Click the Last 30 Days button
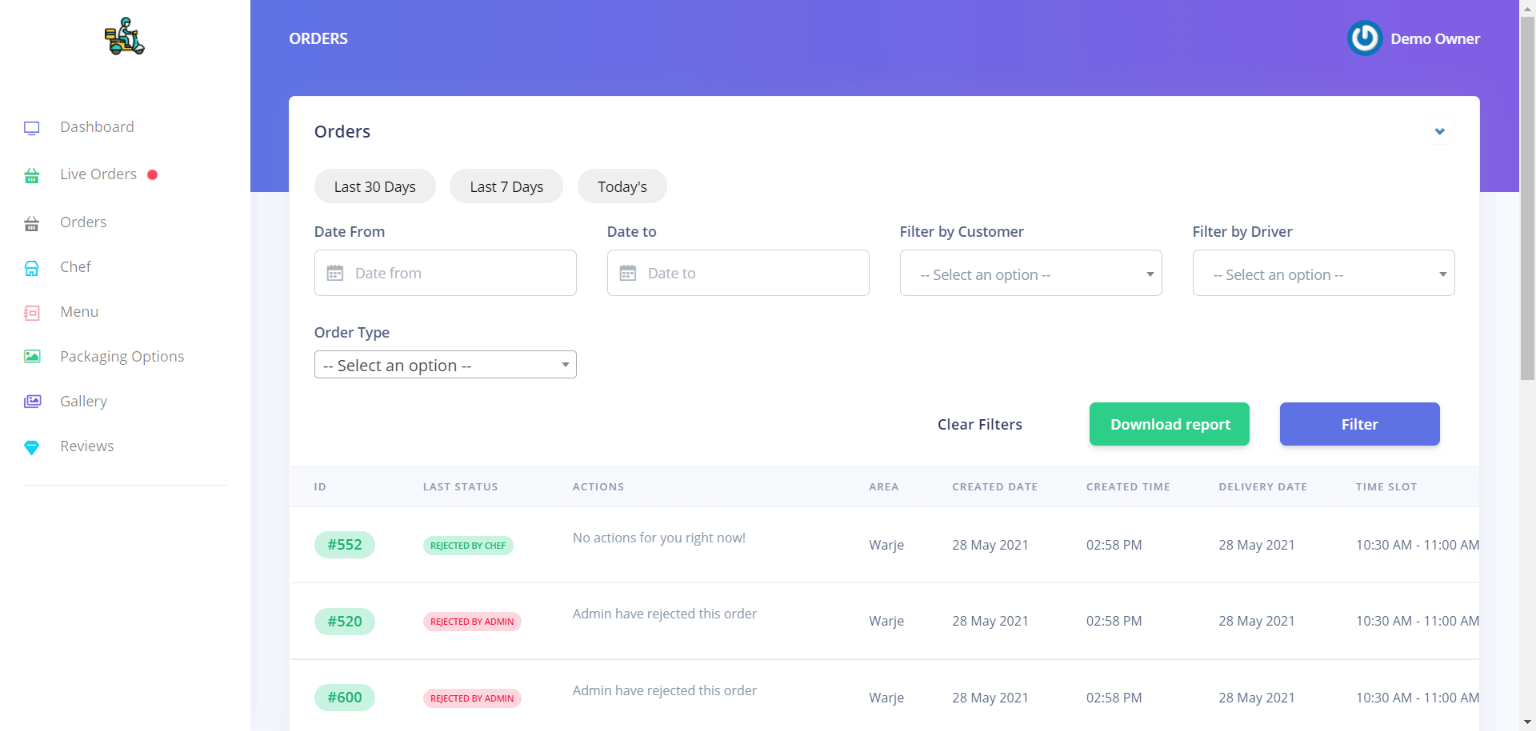The height and width of the screenshot is (731, 1536). 375,186
